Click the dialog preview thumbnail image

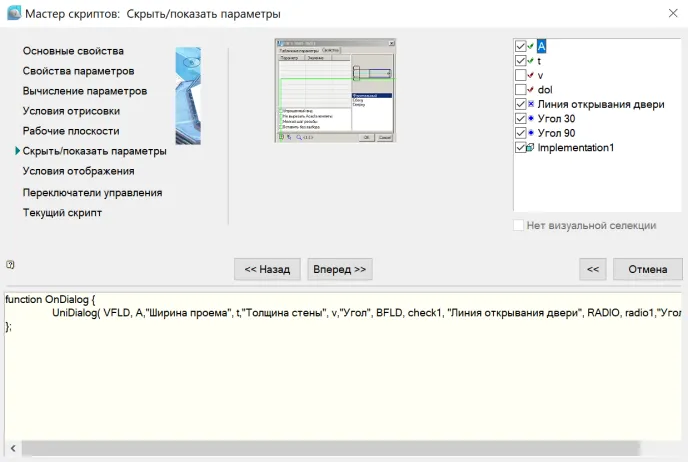tap(336, 91)
